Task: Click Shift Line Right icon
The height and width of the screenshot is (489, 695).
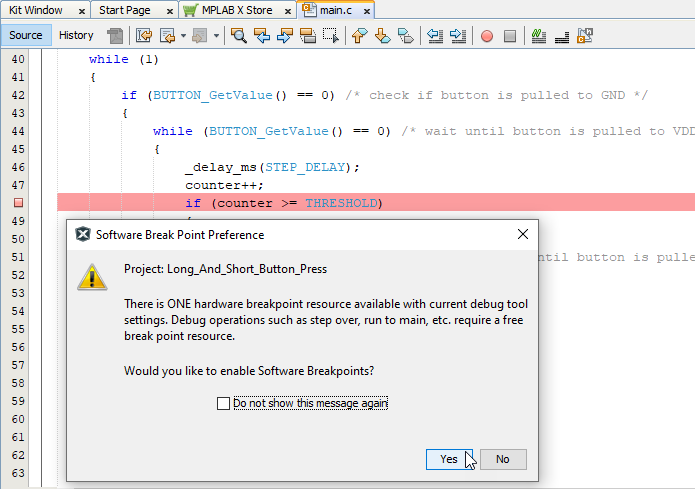Action: tap(457, 36)
